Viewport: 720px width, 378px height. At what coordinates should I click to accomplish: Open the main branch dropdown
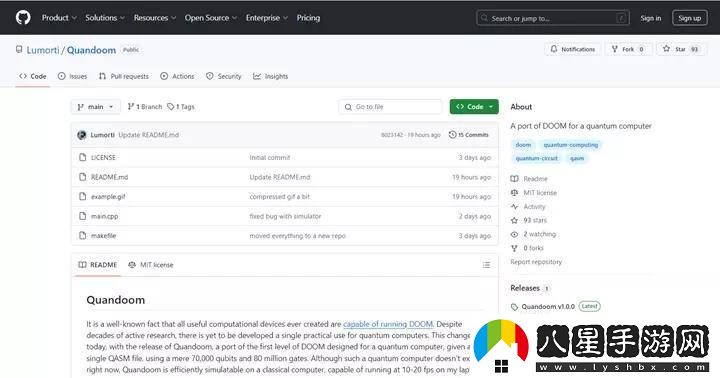click(x=96, y=107)
